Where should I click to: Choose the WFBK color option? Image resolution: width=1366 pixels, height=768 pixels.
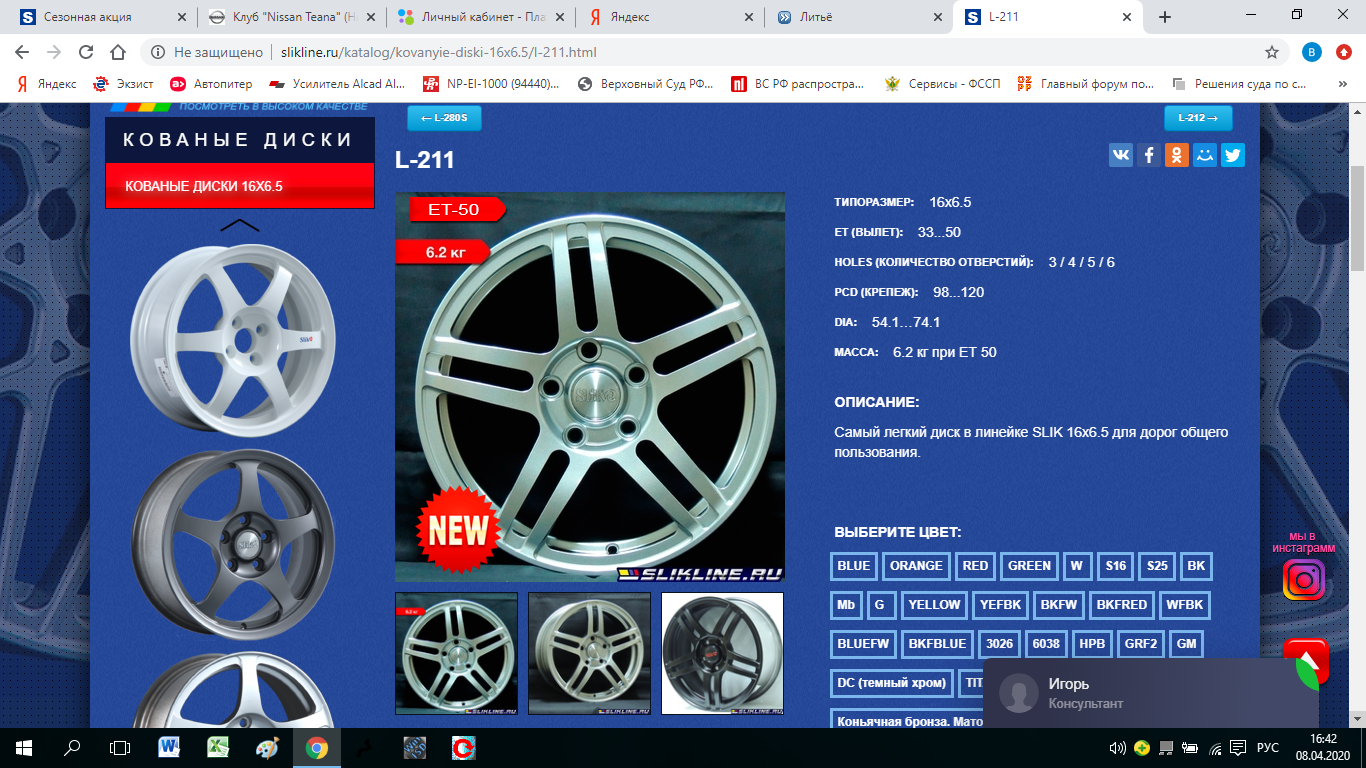(x=1184, y=605)
